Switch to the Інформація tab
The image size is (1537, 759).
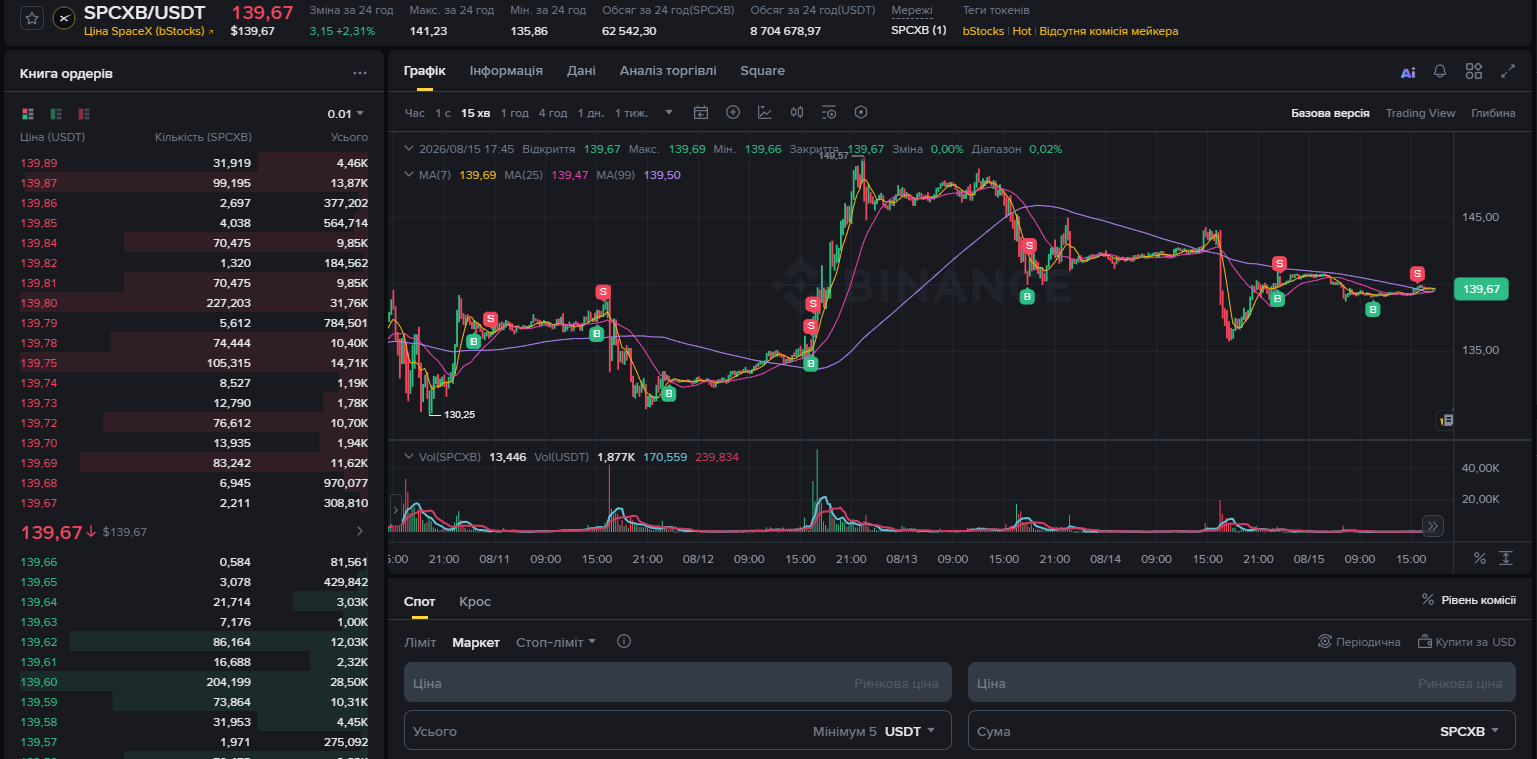click(x=506, y=71)
